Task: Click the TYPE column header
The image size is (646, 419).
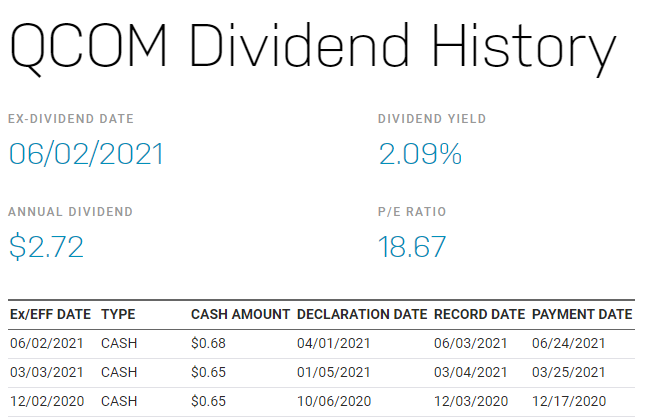Action: (x=118, y=314)
